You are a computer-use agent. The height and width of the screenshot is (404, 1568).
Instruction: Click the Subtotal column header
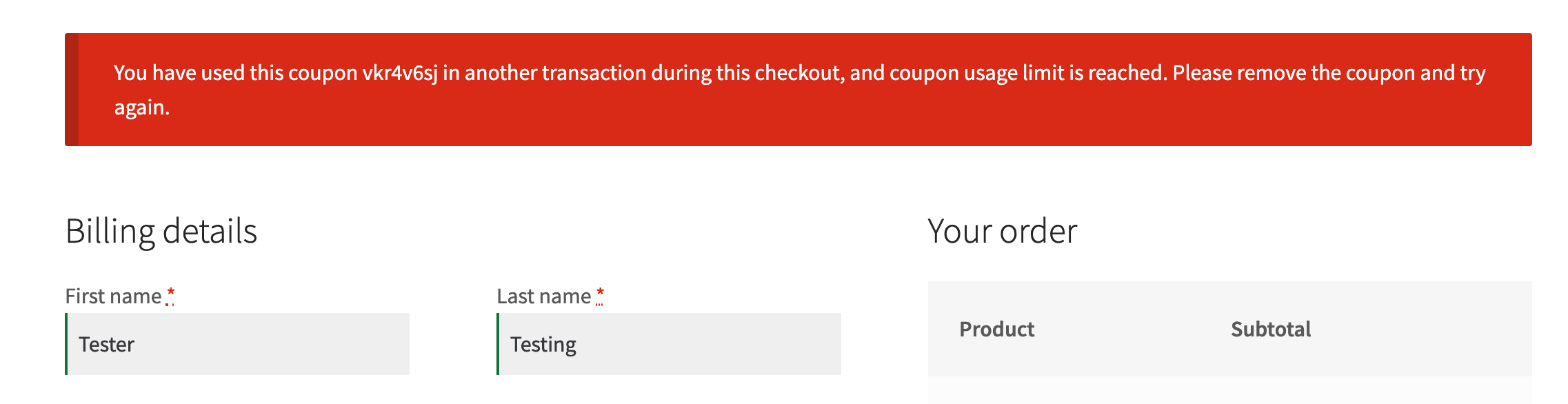pos(1271,330)
